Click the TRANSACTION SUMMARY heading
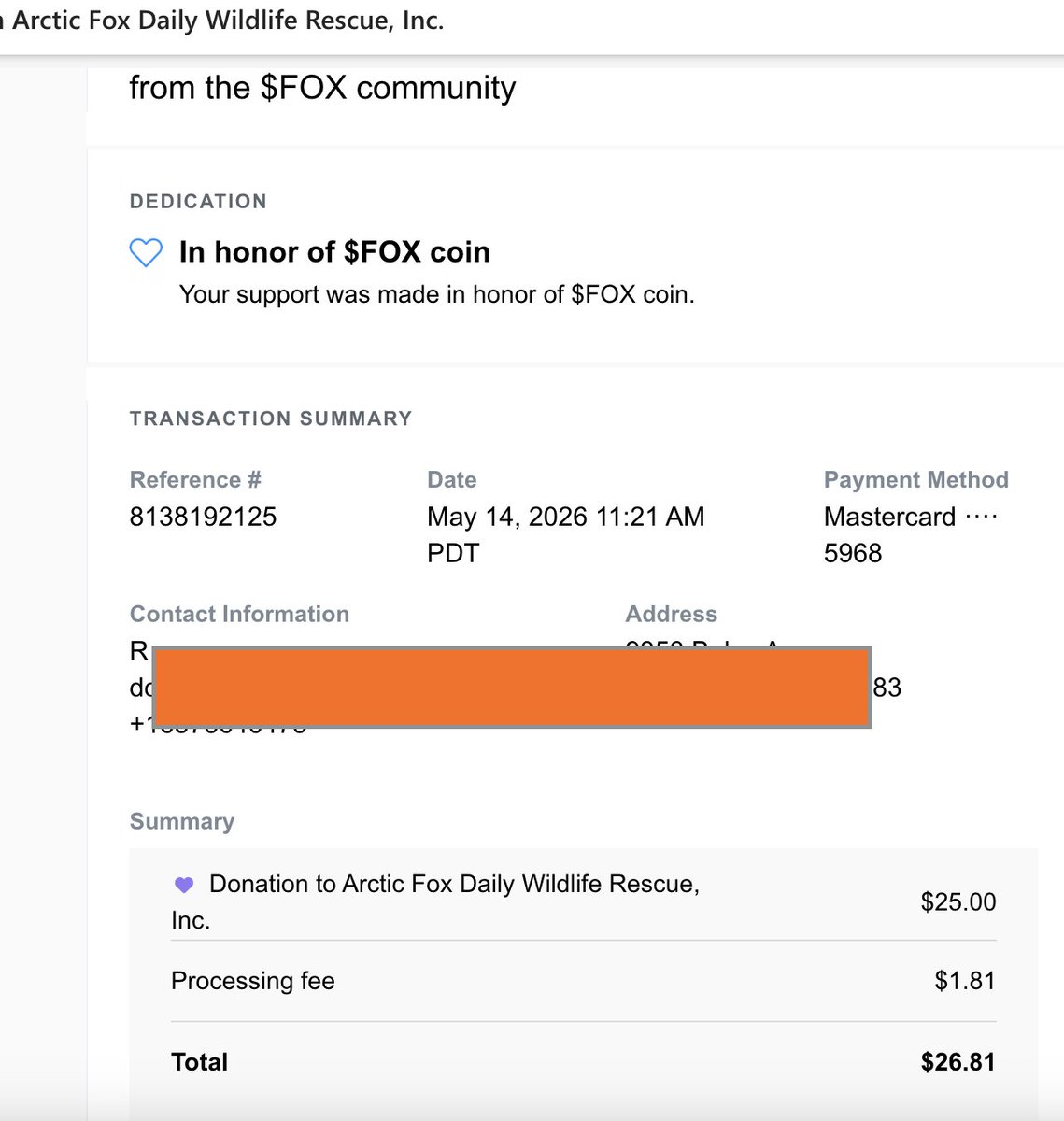 pos(271,418)
